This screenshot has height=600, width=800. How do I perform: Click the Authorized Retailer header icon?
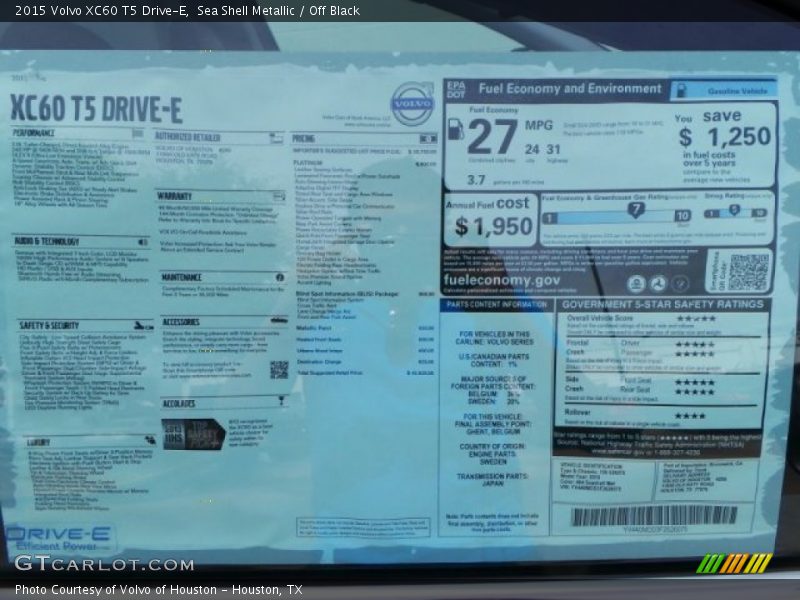[276, 138]
